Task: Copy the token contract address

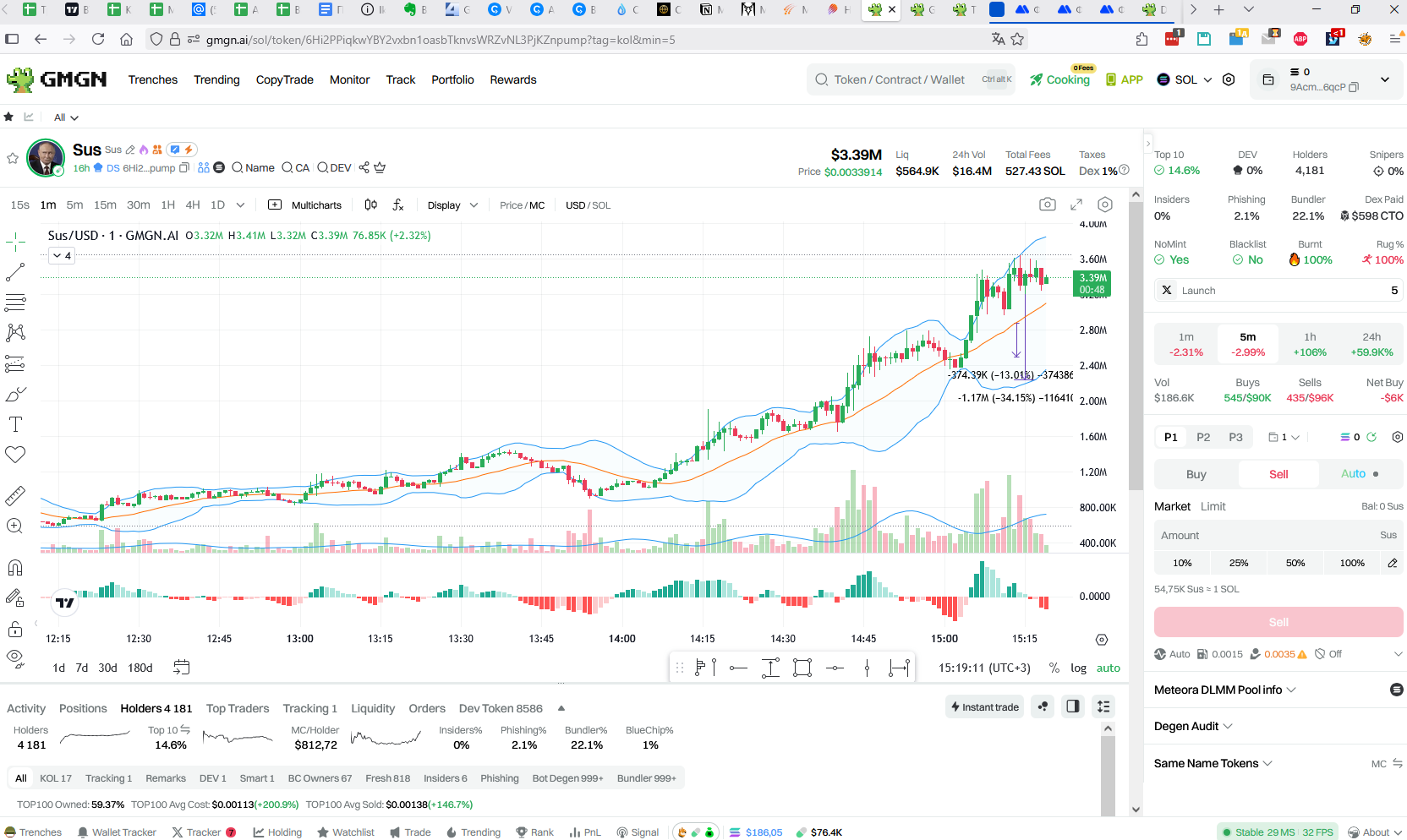Action: point(184,167)
